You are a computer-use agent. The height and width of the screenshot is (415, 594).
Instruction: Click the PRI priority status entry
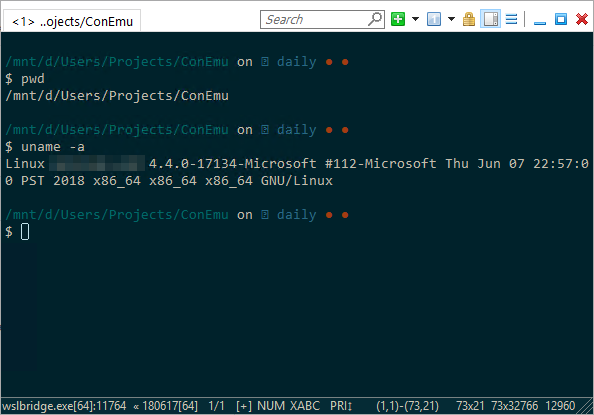tap(341, 406)
